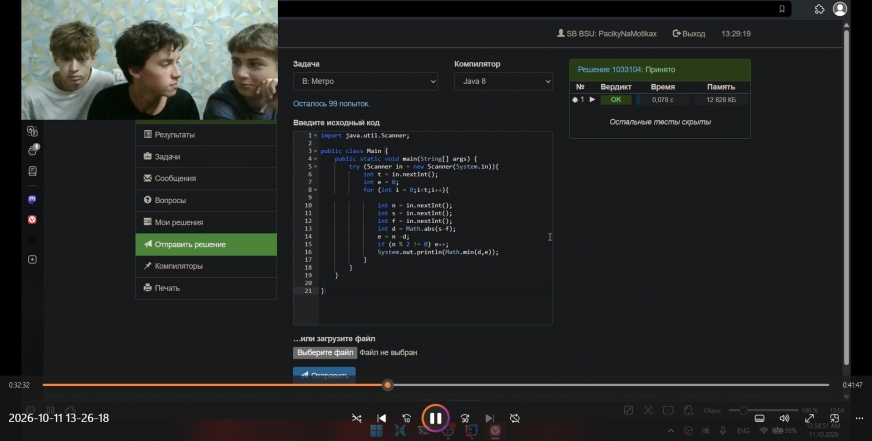
Task: Pause the video playback
Action: (435, 418)
